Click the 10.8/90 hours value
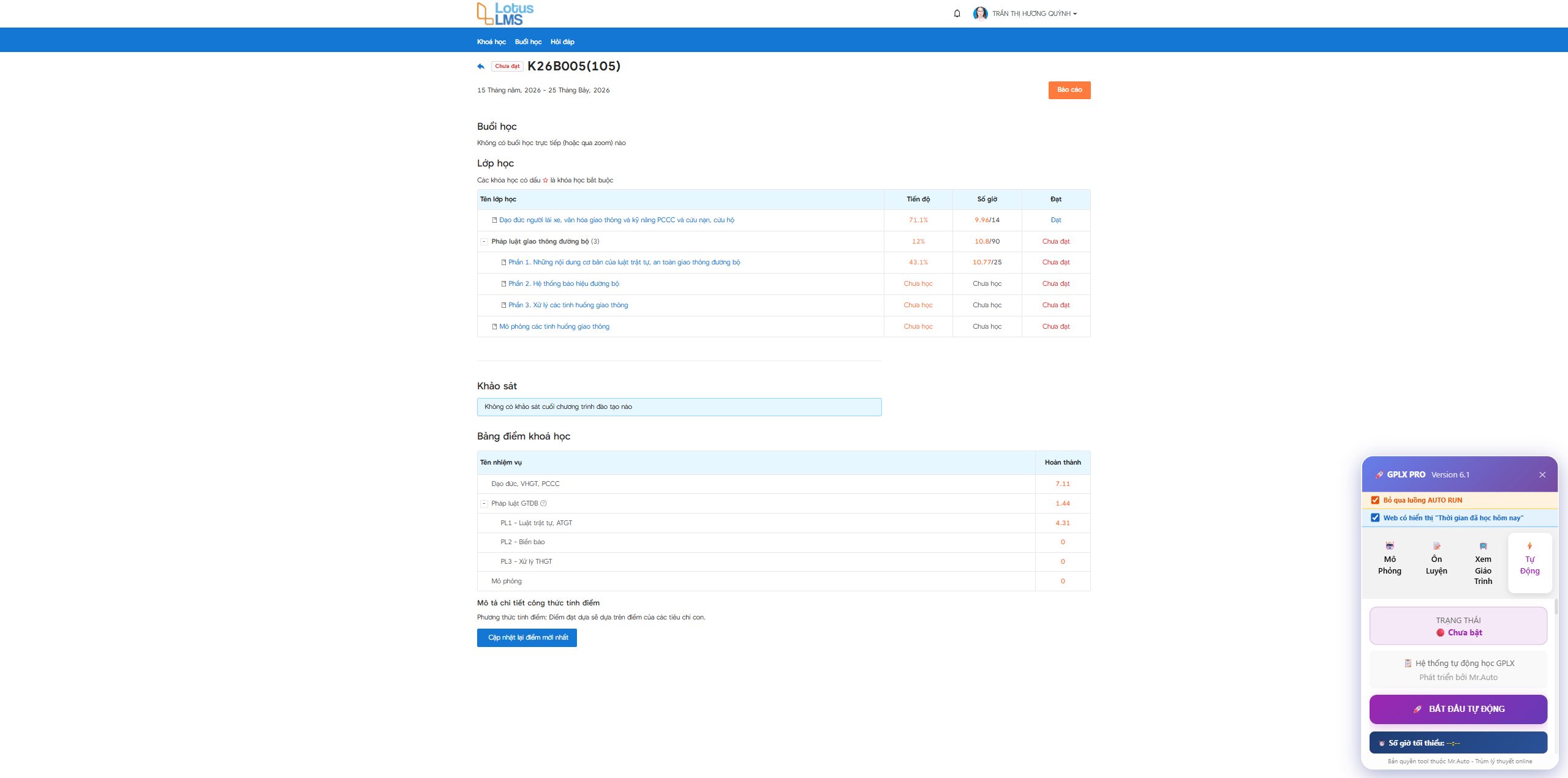Image resolution: width=1568 pixels, height=778 pixels. tap(987, 242)
